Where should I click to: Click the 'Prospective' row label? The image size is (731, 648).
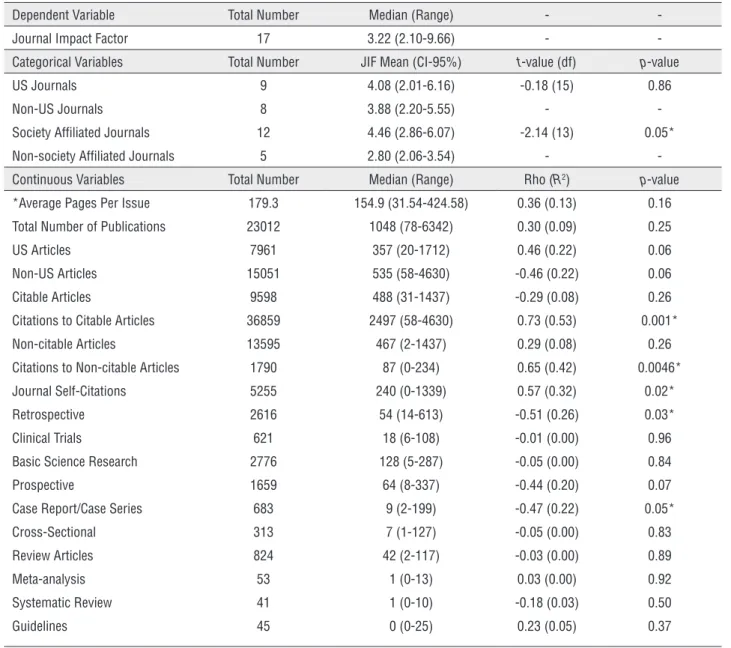coord(43,485)
